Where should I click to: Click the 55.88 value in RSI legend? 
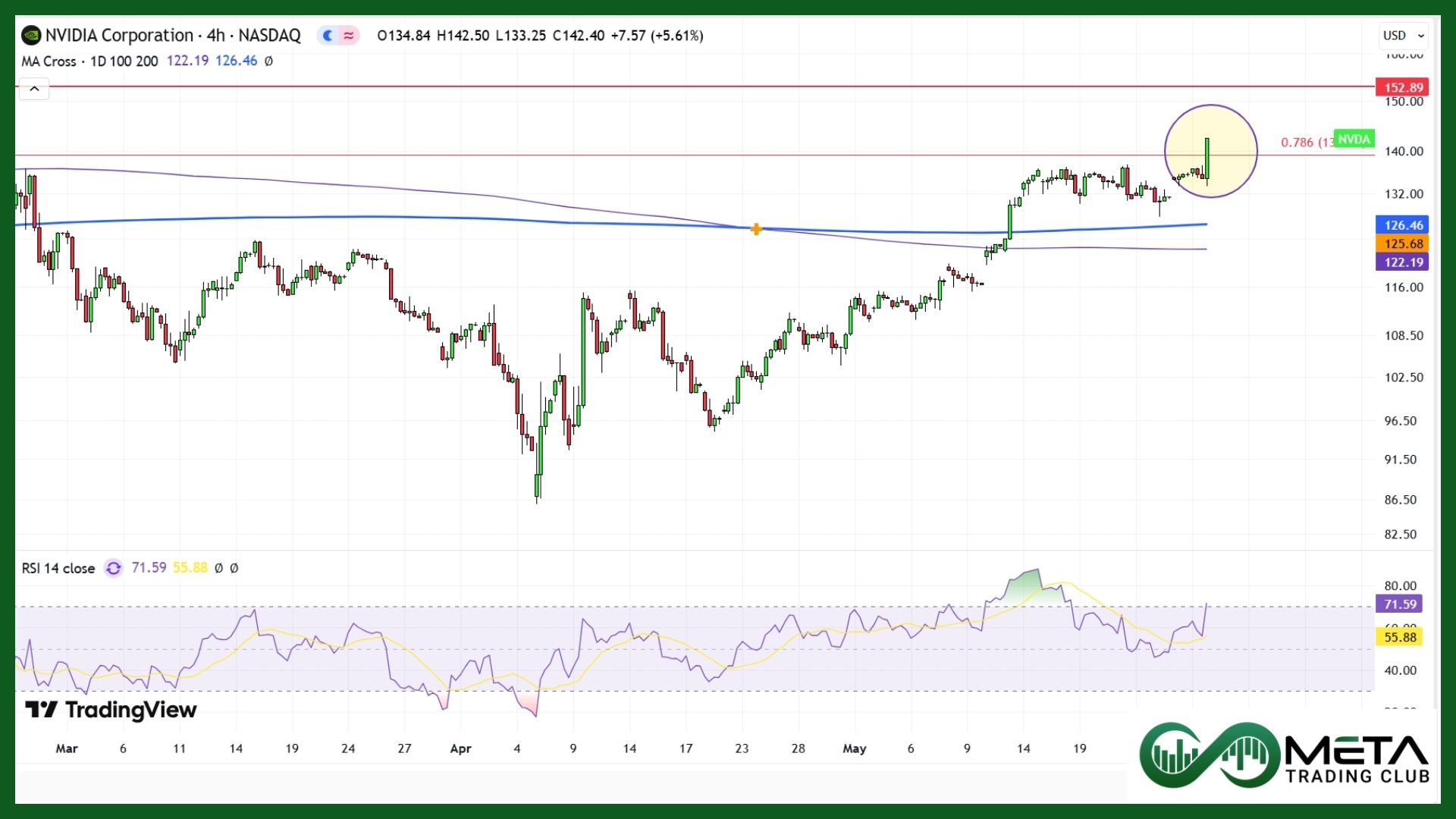pos(190,568)
